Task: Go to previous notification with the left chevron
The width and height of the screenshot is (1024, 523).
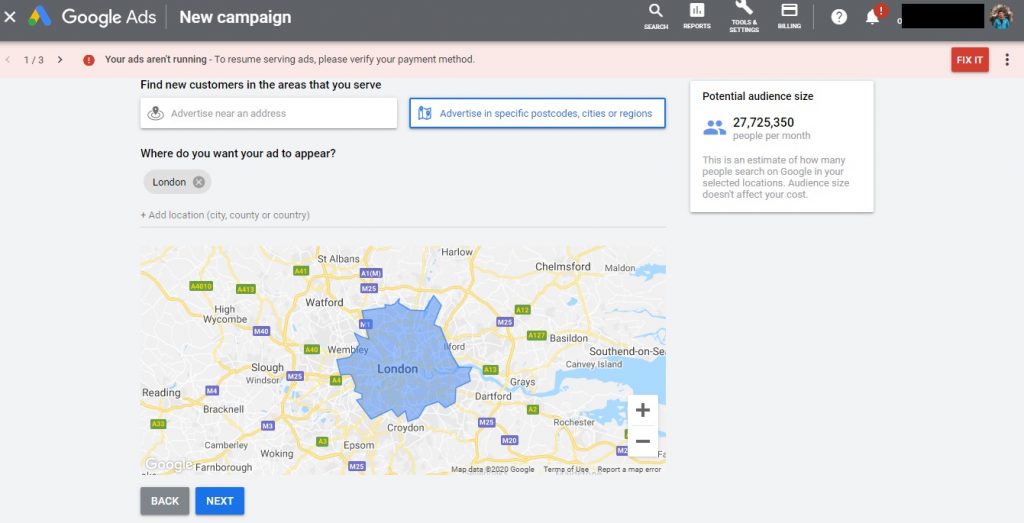Action: pos(8,59)
